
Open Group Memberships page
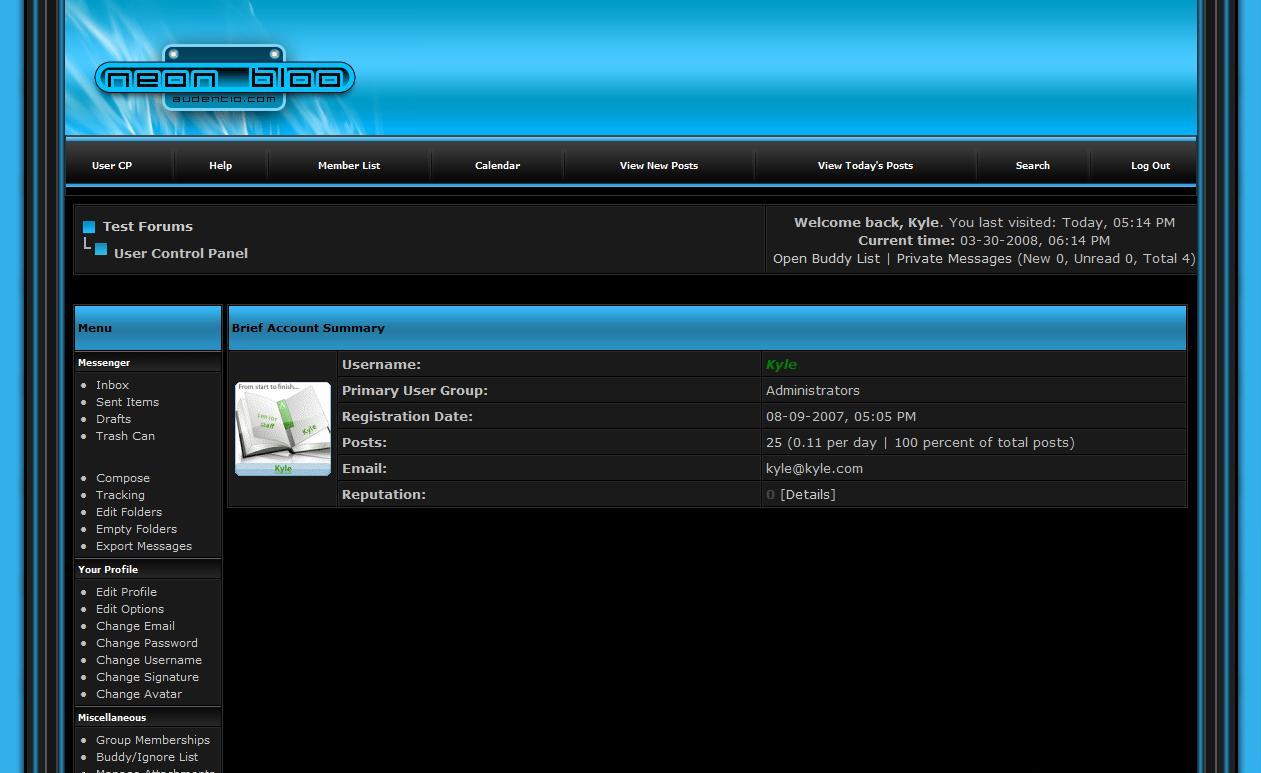(153, 740)
